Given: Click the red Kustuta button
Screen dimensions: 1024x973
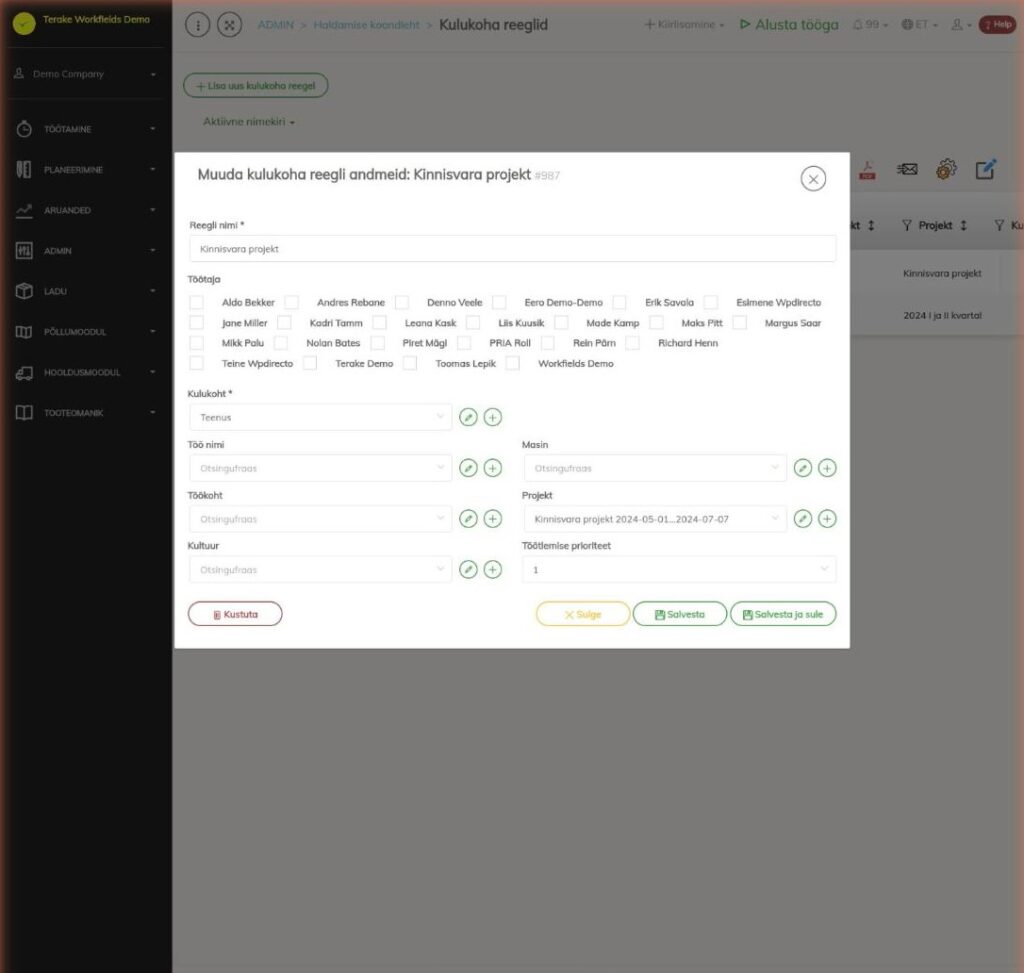Looking at the screenshot, I should 235,614.
